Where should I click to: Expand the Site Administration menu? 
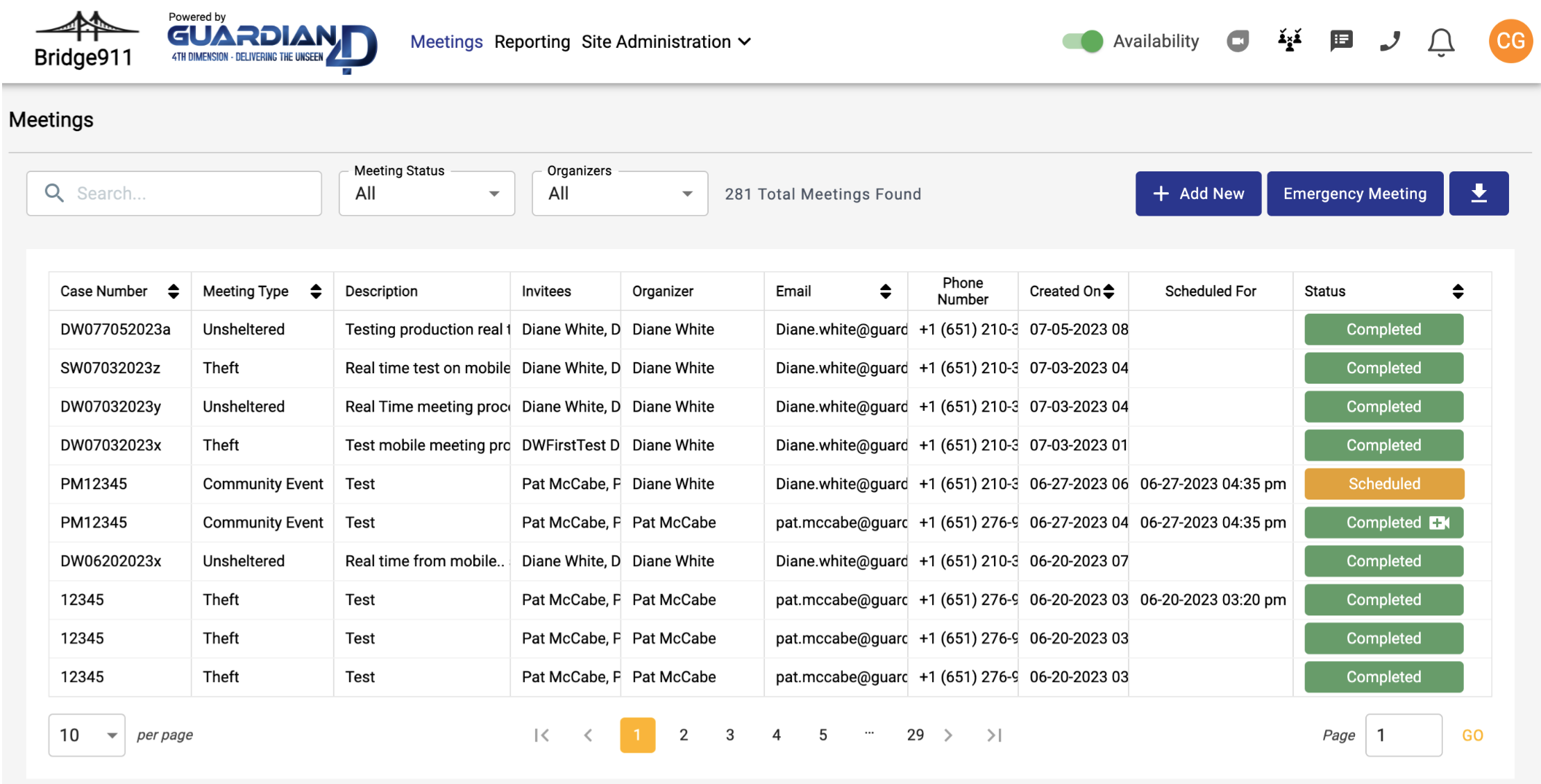click(666, 42)
